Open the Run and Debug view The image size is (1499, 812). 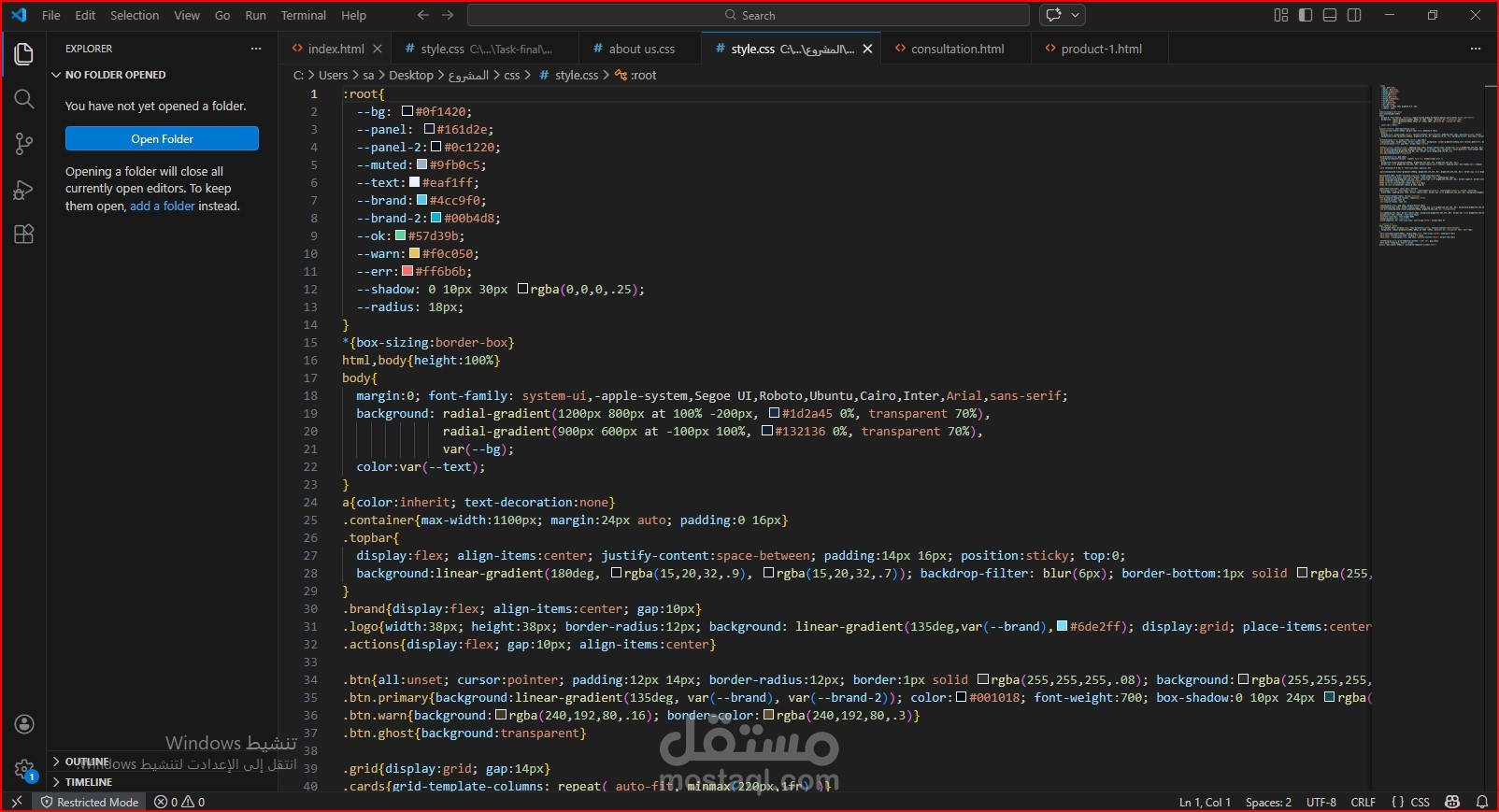24,190
